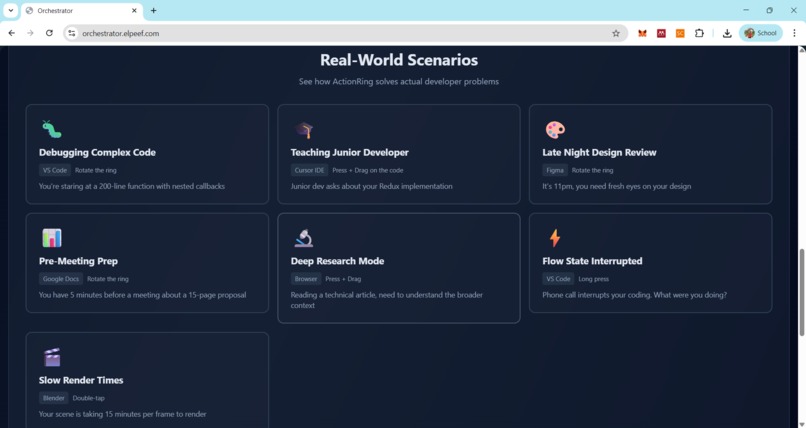Select the Orchestrator browser tab
Screen dimensions: 806x428
point(82,11)
